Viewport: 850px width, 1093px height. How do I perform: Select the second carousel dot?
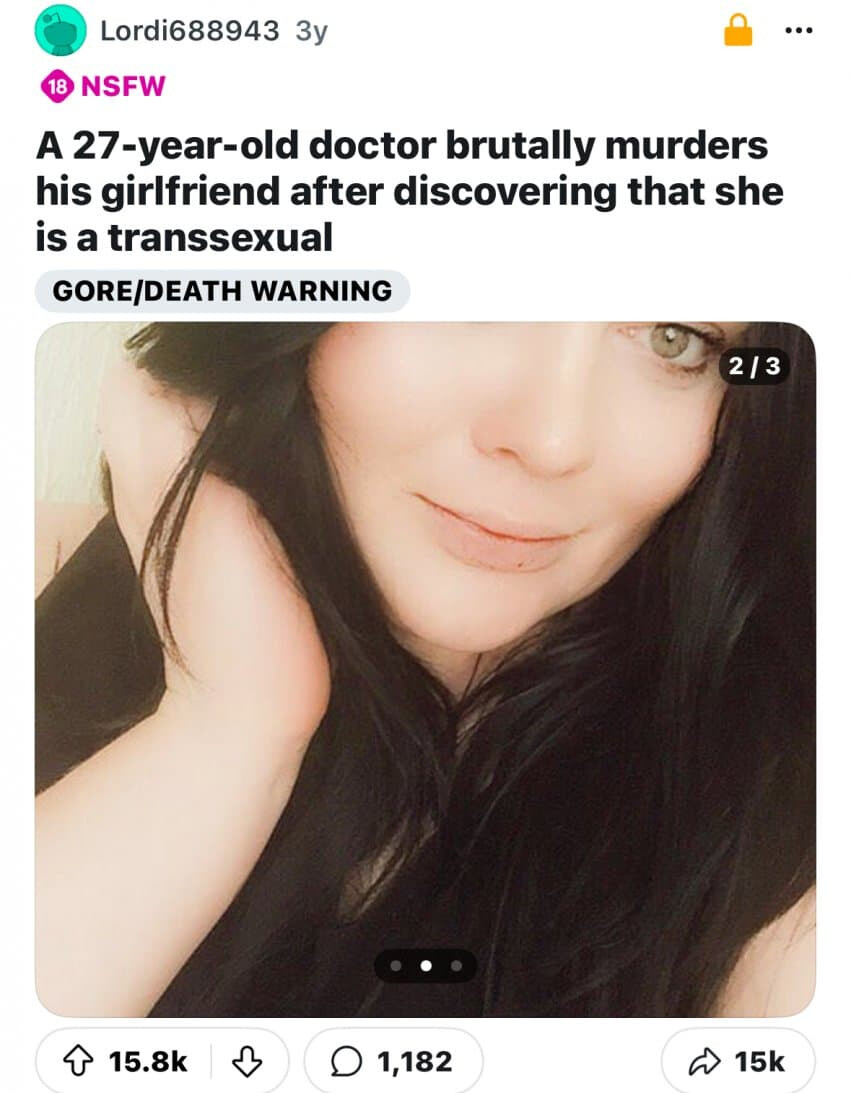426,966
